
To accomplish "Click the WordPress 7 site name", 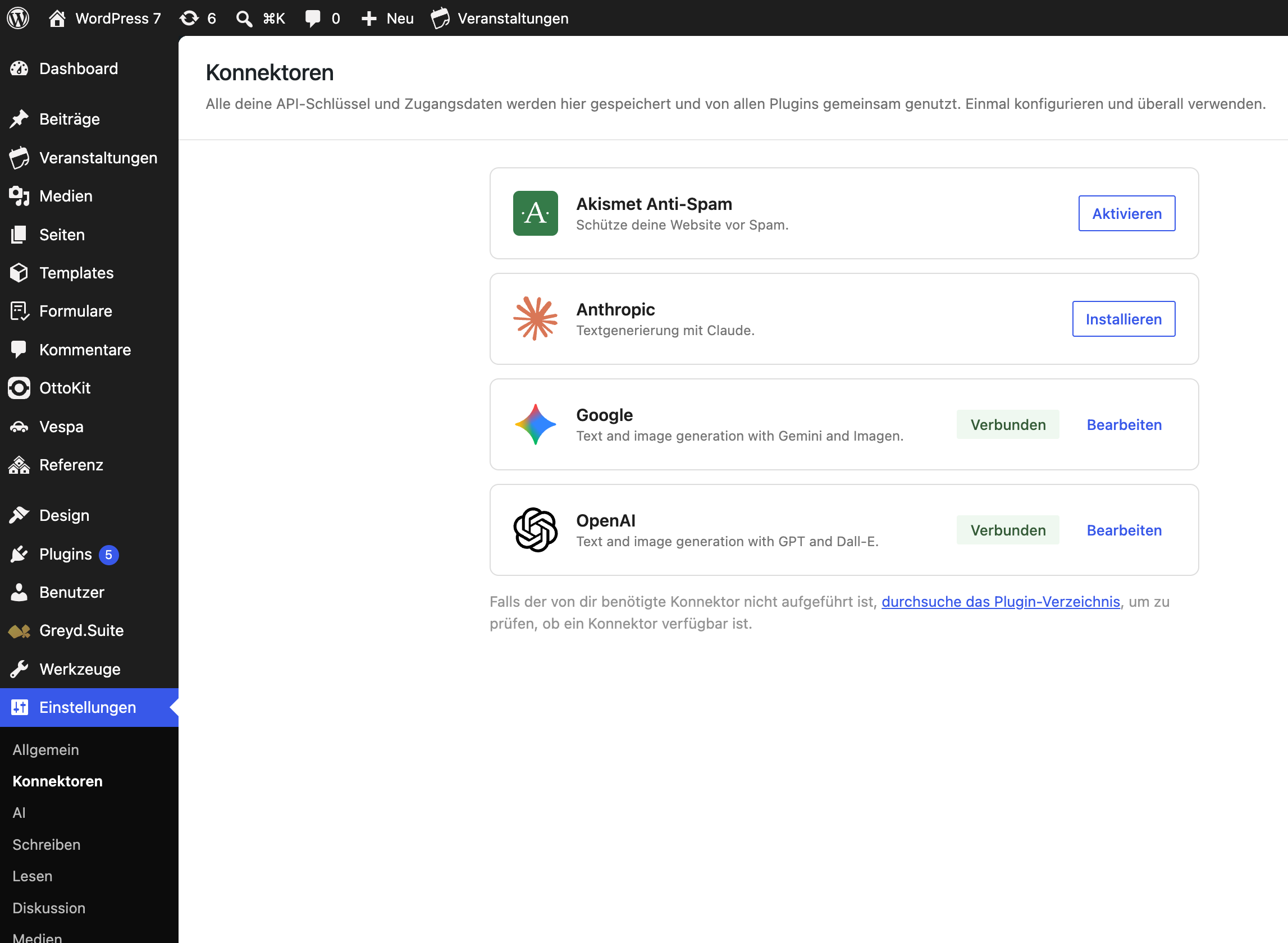I will 118,19.
